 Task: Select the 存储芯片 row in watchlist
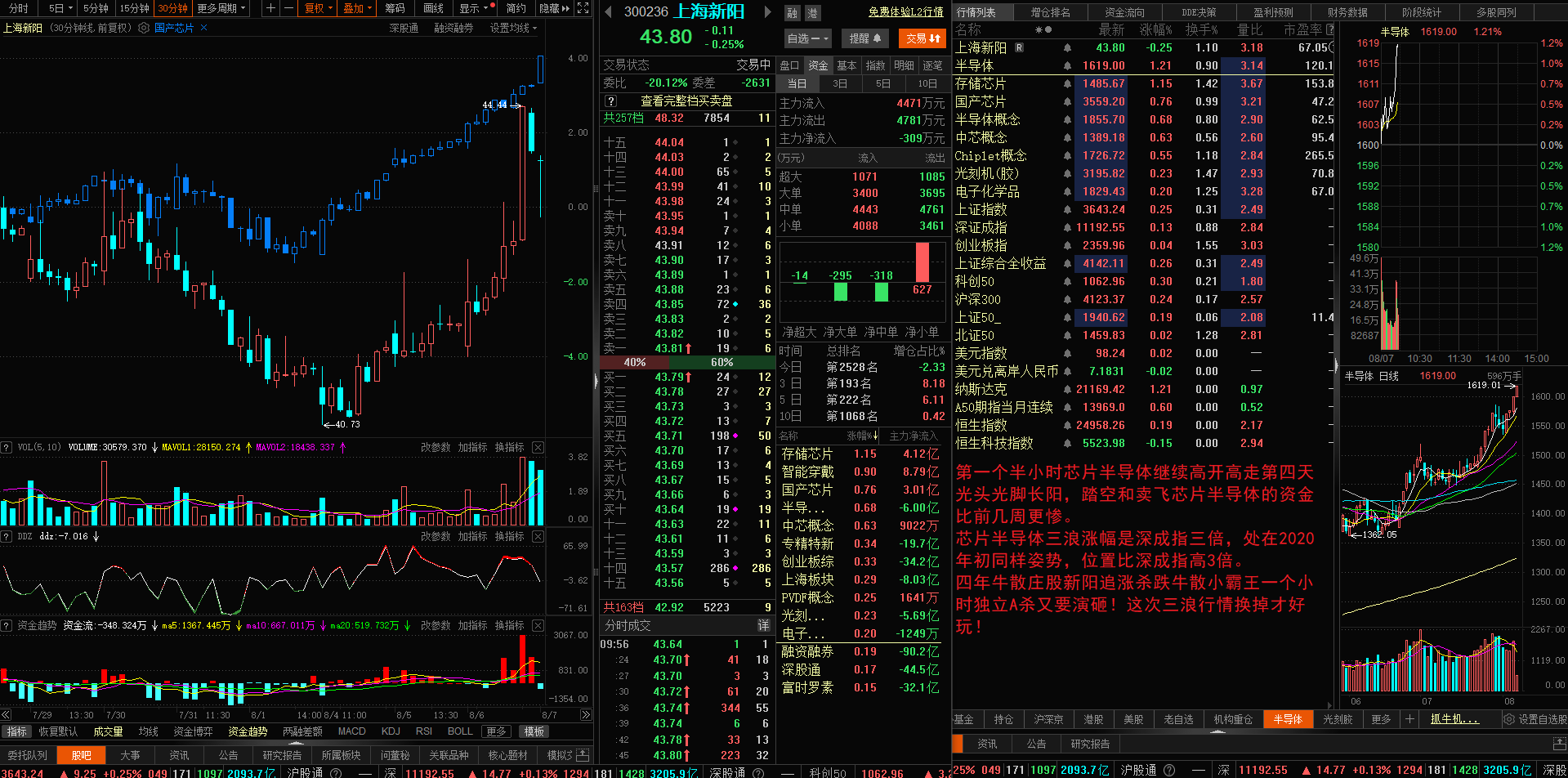(1145, 83)
